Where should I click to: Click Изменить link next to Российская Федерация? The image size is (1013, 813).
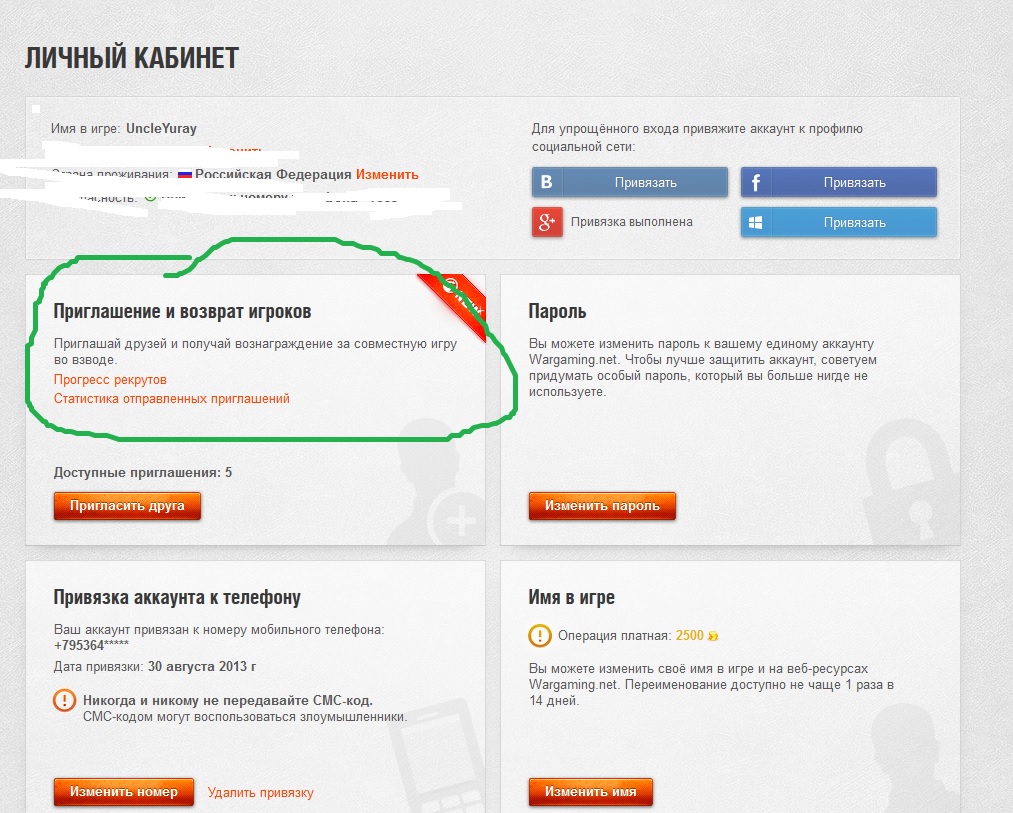387,174
